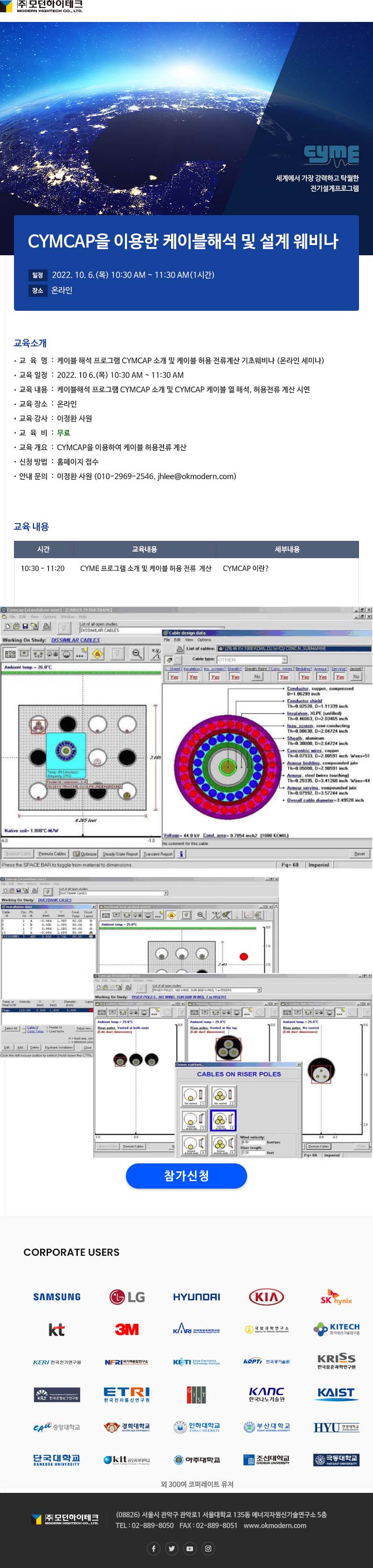Open the 3M logo
Image resolution: width=373 pixels, height=1568 pixels.
126,1330
